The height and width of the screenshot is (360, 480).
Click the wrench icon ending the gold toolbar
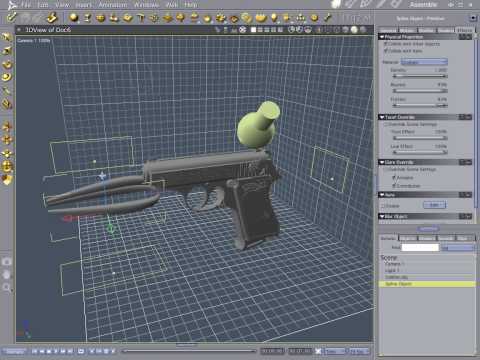[328, 17]
